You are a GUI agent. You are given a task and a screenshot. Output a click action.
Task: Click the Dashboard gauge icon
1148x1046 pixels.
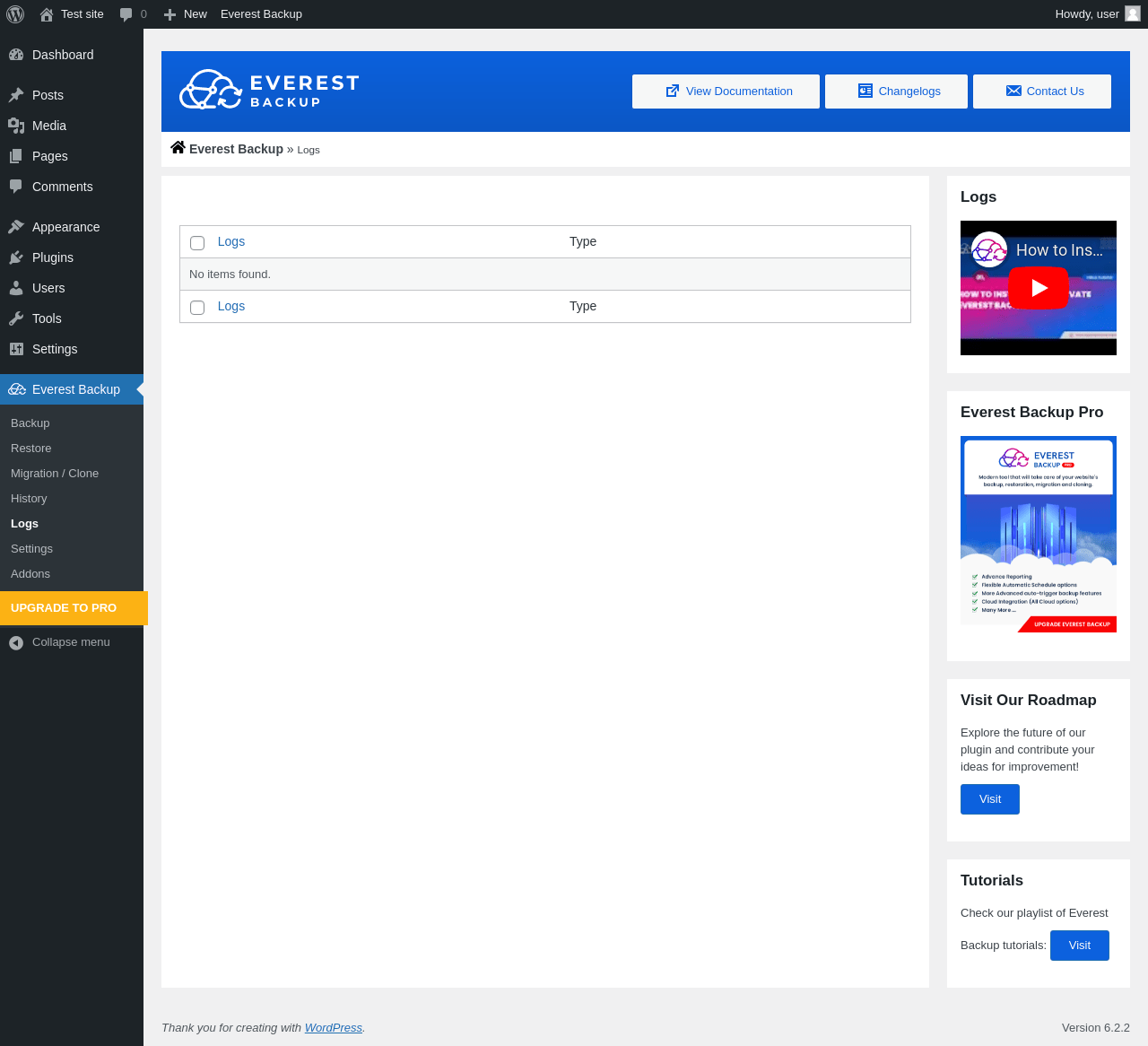(x=16, y=55)
